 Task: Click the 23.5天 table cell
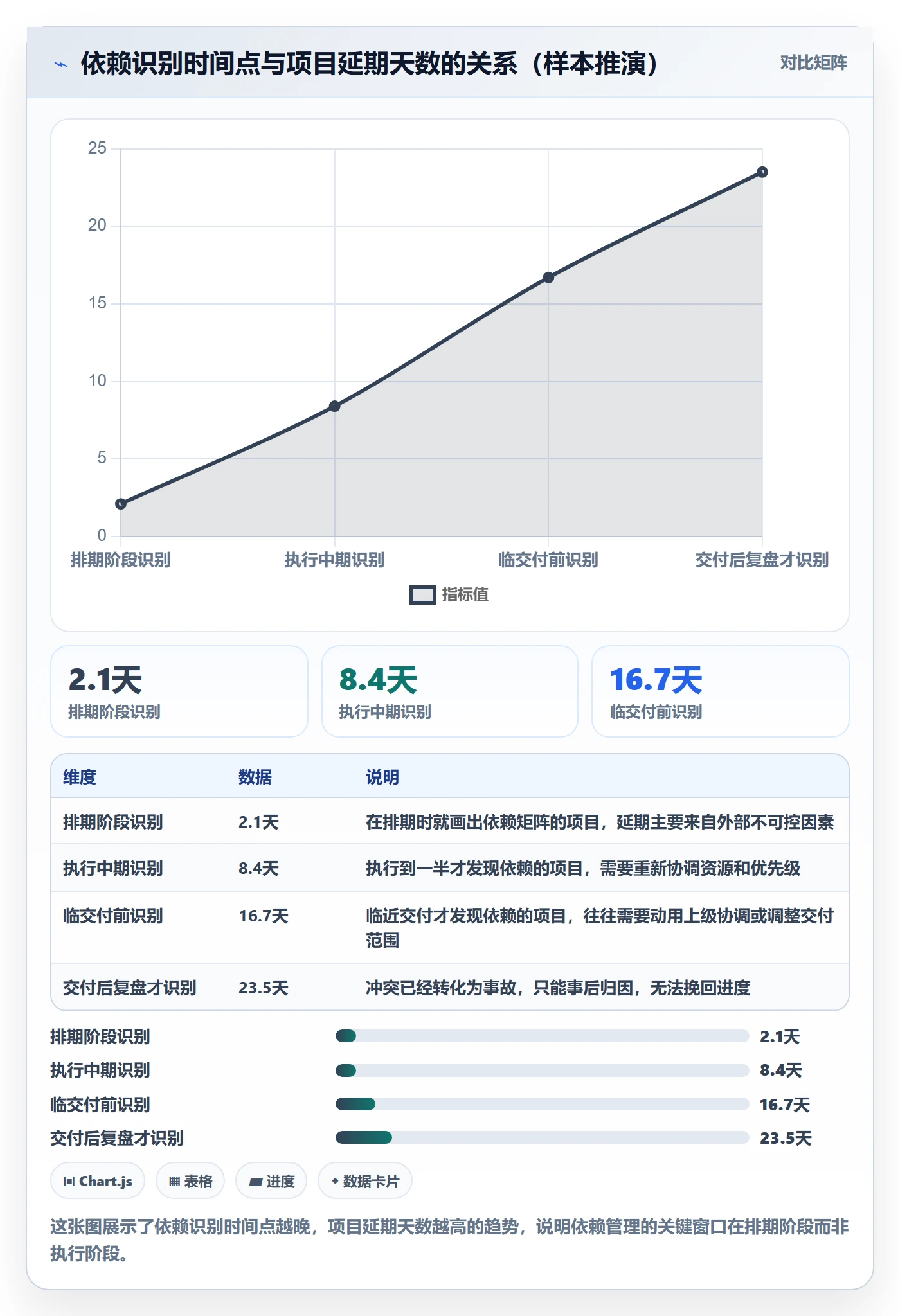(x=264, y=988)
